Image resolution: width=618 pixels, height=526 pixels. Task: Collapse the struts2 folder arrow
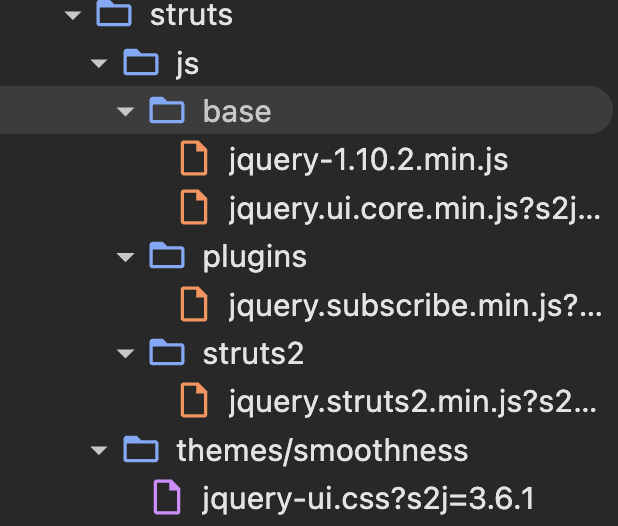pyautogui.click(x=126, y=353)
